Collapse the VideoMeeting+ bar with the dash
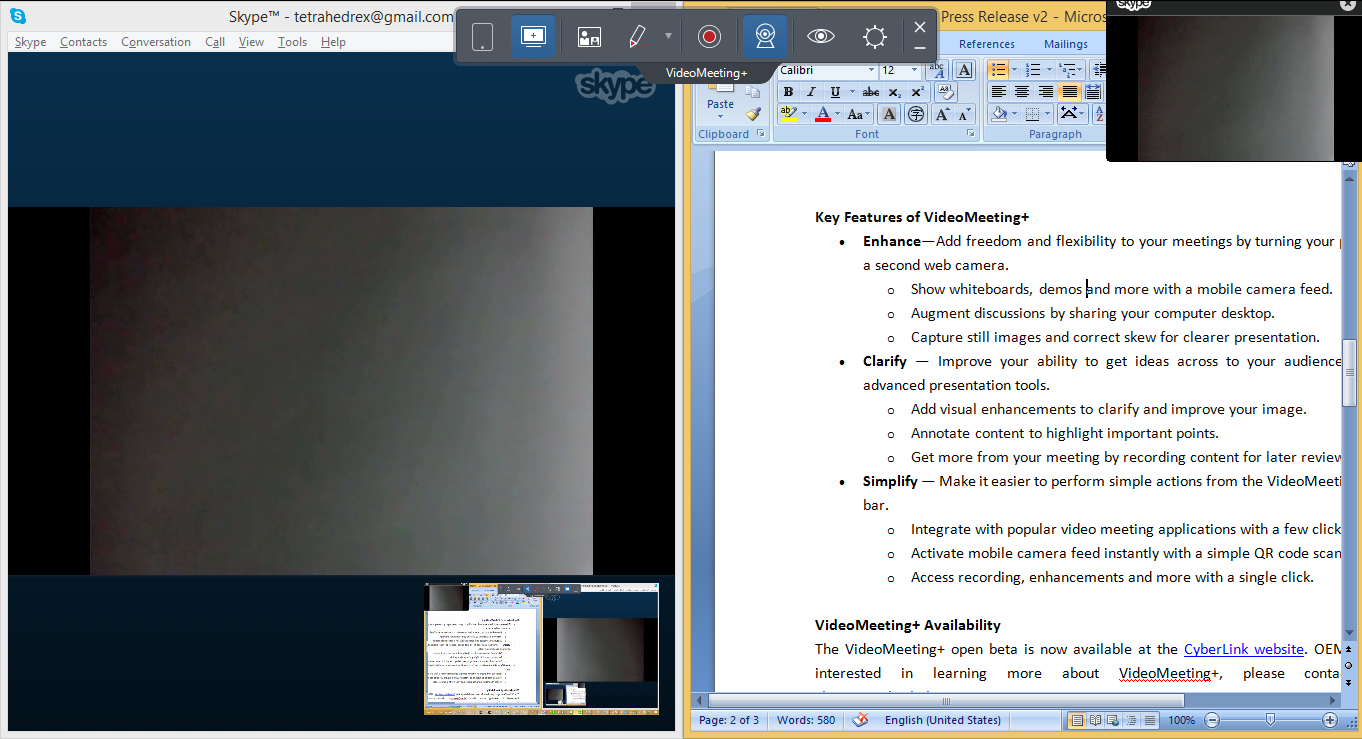 920,48
